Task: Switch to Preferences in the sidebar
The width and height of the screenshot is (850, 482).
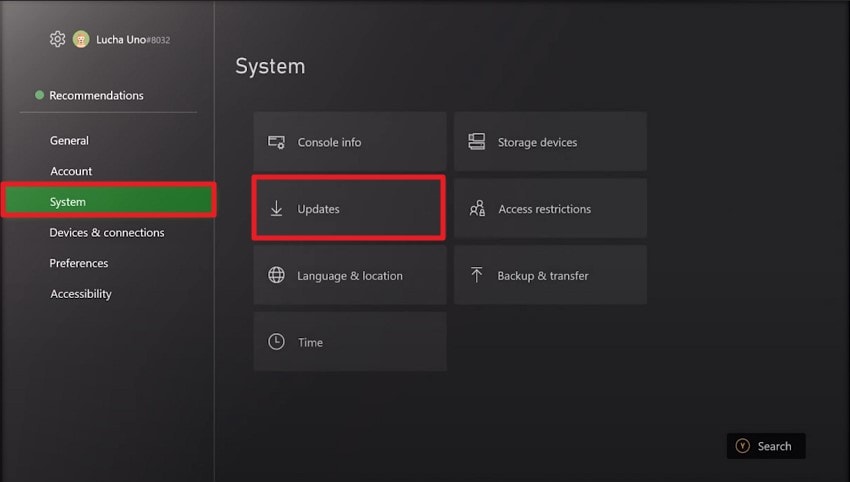Action: point(79,263)
